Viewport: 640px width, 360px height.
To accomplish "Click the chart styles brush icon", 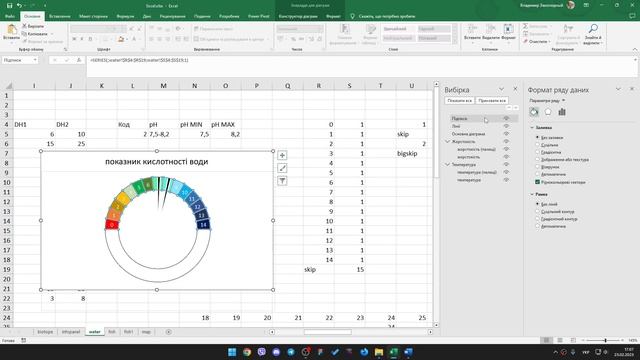I will pos(282,168).
